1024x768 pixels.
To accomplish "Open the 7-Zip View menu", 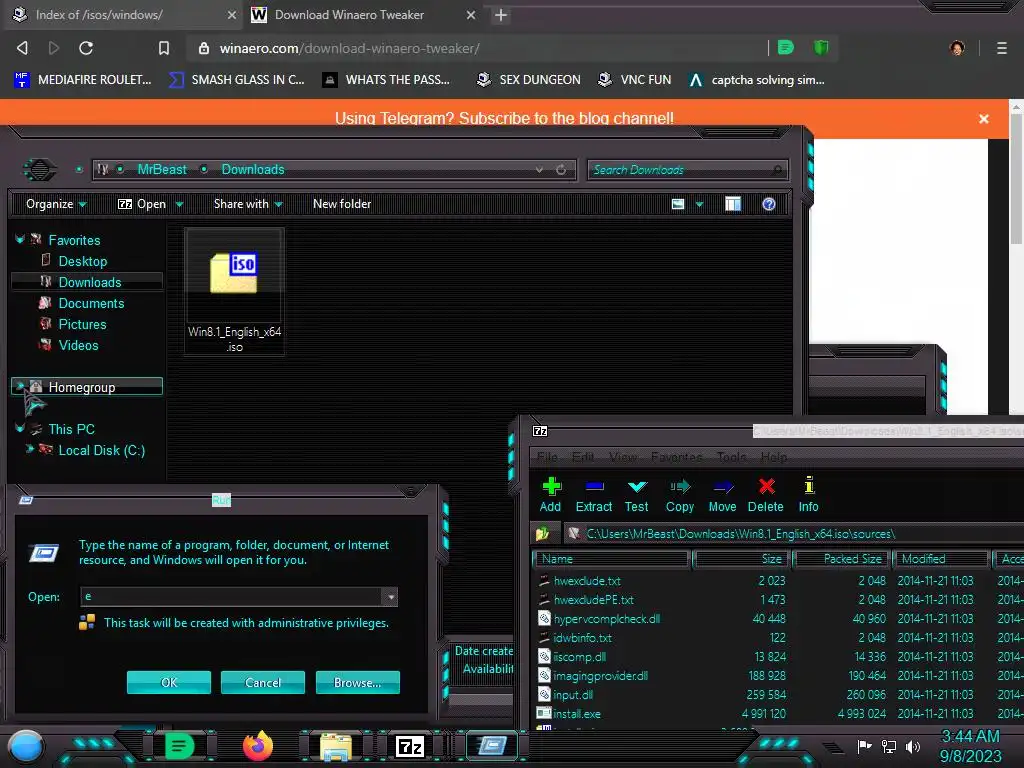I will [x=622, y=457].
